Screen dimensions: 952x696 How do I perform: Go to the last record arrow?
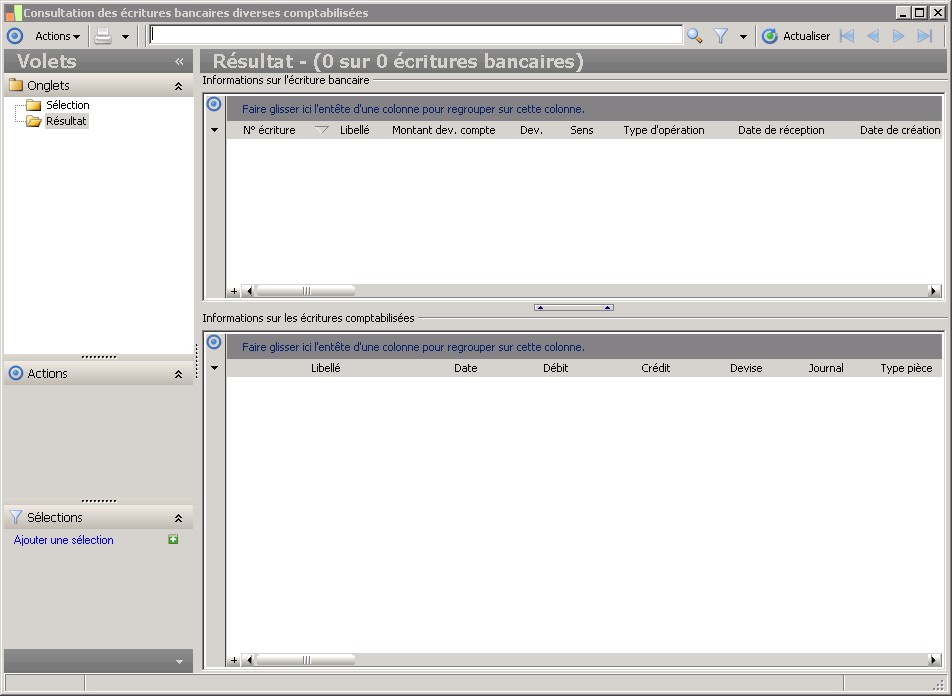pyautogui.click(x=925, y=36)
